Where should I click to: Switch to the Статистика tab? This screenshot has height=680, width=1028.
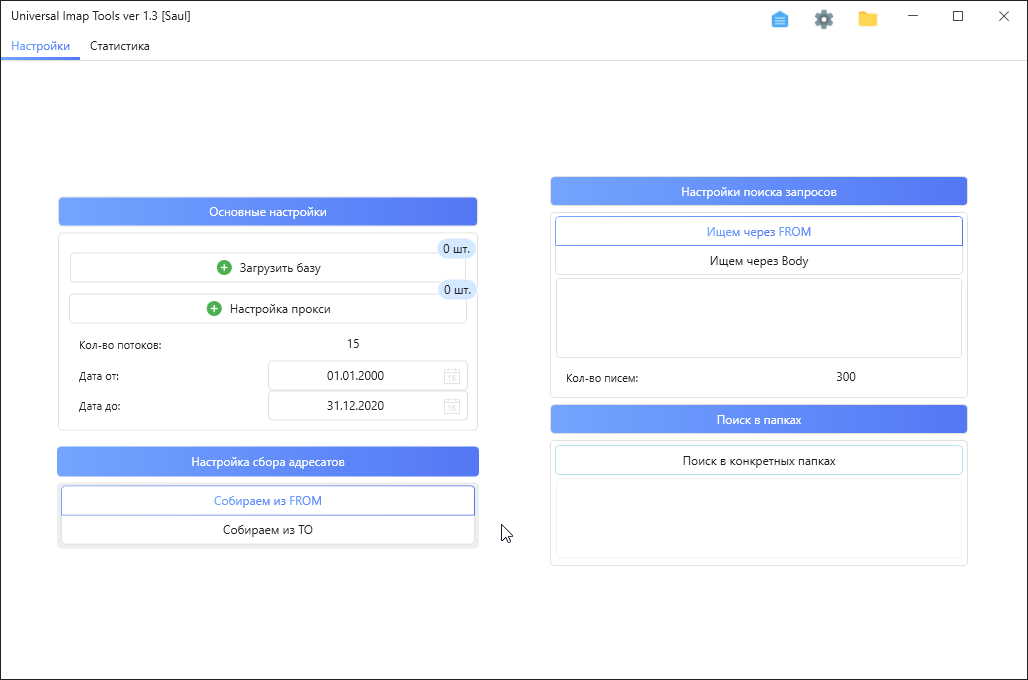pos(120,46)
